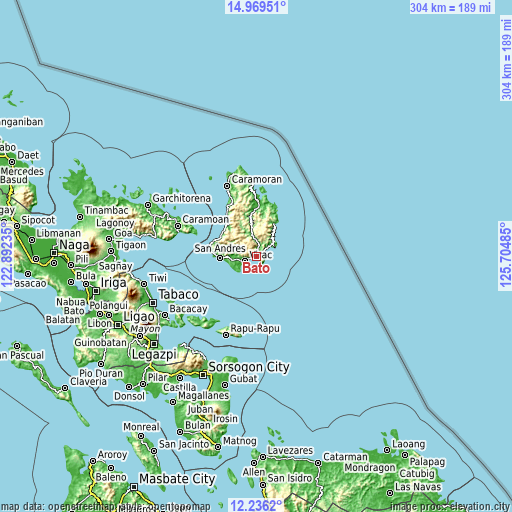Click the Tabaco city square marker
This screenshot has width=512, height=512.
point(153,303)
